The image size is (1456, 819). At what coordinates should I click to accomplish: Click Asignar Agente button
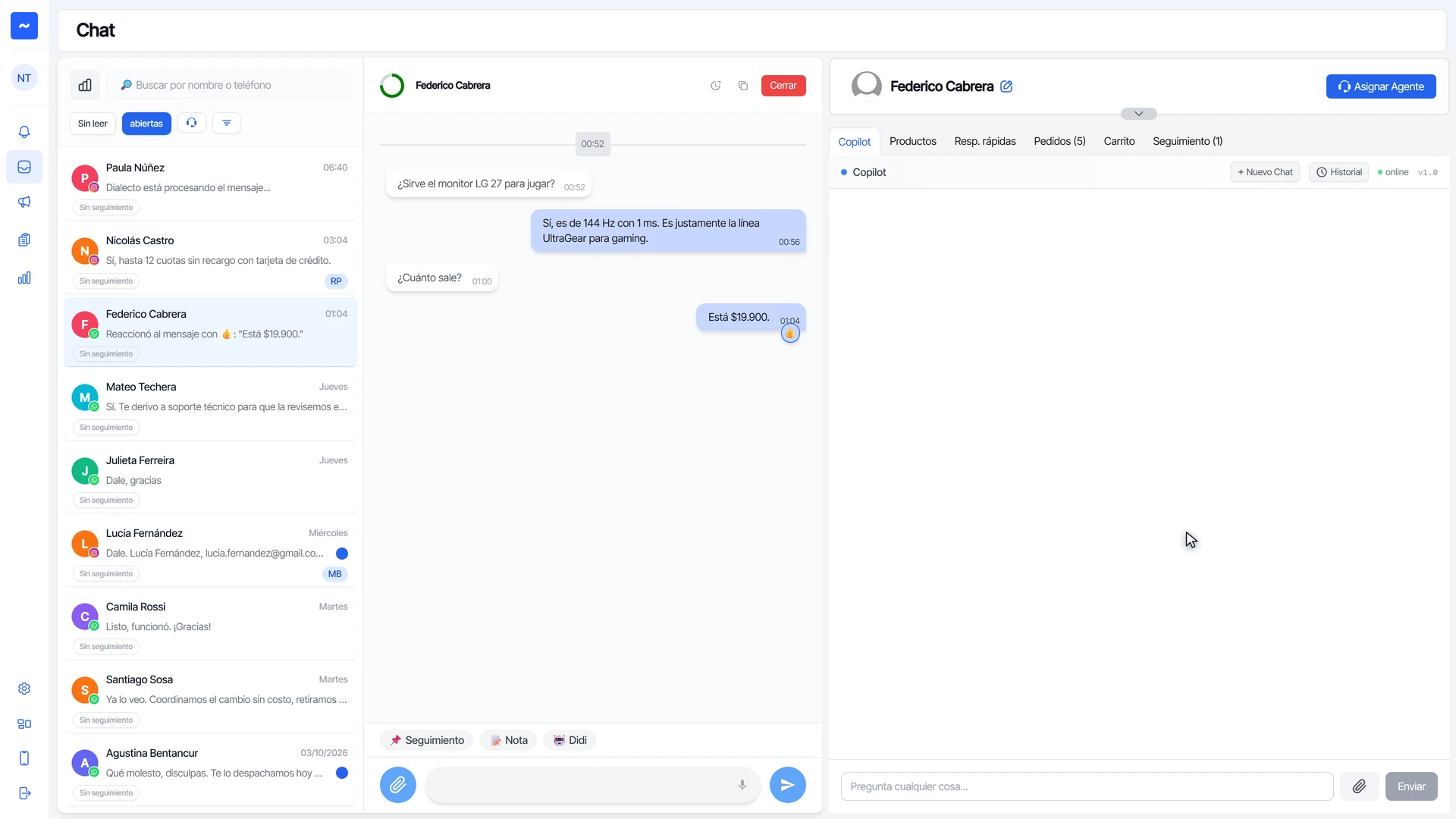tap(1381, 86)
